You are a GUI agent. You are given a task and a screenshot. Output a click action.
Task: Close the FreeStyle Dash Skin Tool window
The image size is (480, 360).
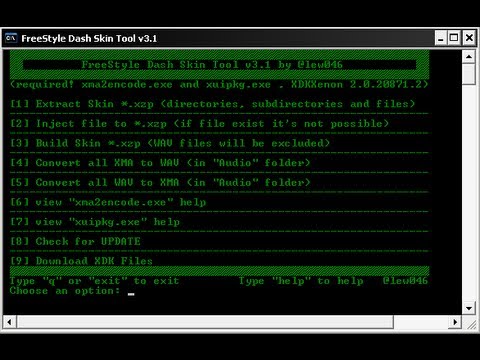coord(469,38)
